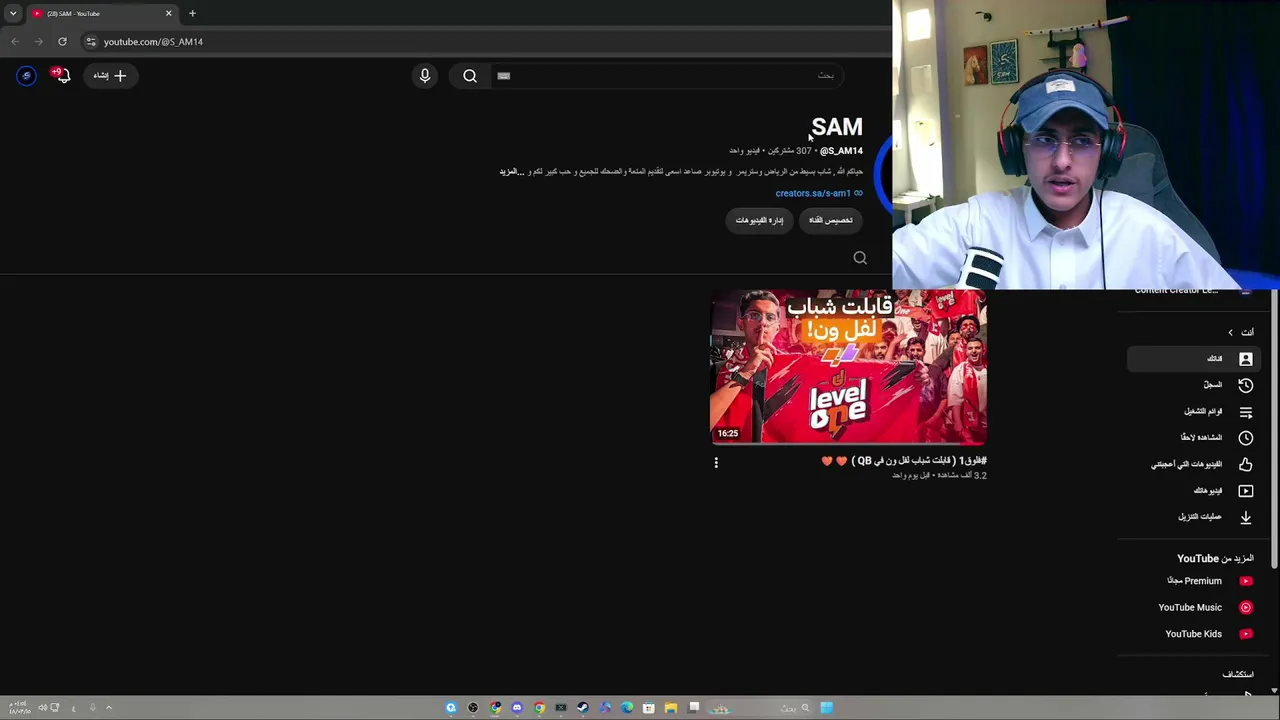Select the SAM - YouTube browser tab
This screenshot has height=720, width=1280.
[x=102, y=14]
